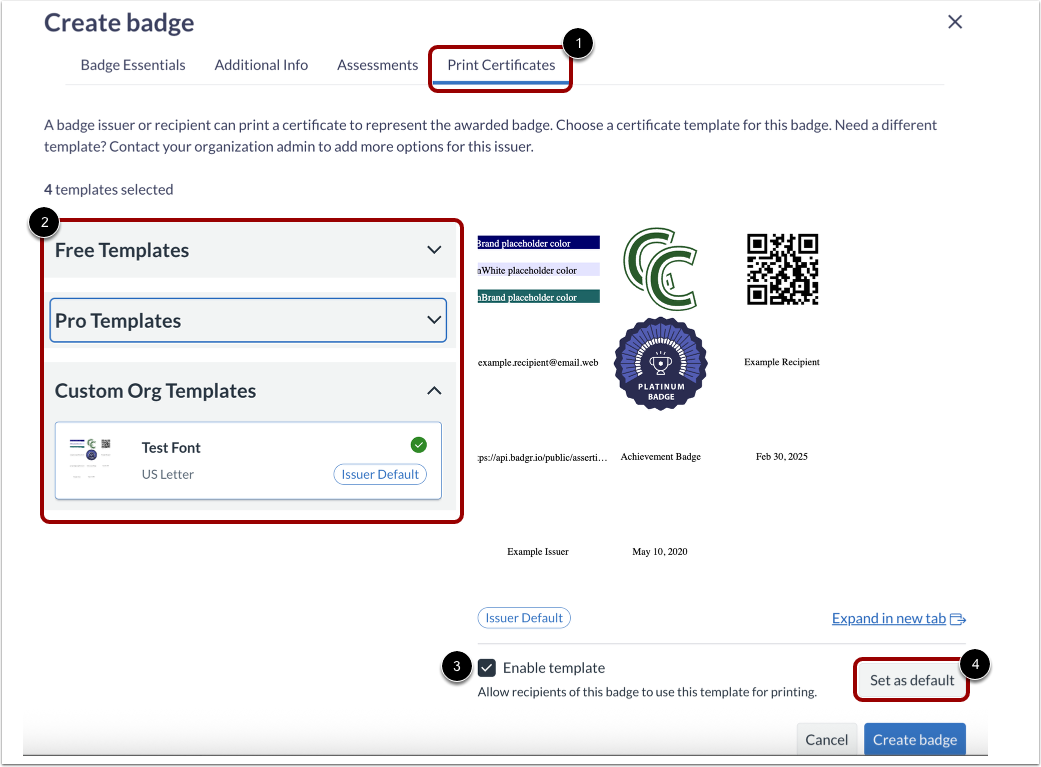The height and width of the screenshot is (767, 1041).
Task: Open the Additional Info tab
Action: coord(261,64)
